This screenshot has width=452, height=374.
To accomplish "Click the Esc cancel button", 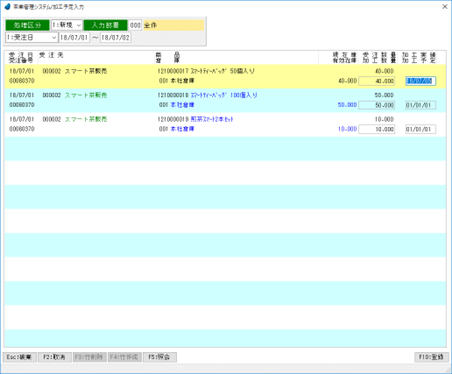I will [20, 357].
